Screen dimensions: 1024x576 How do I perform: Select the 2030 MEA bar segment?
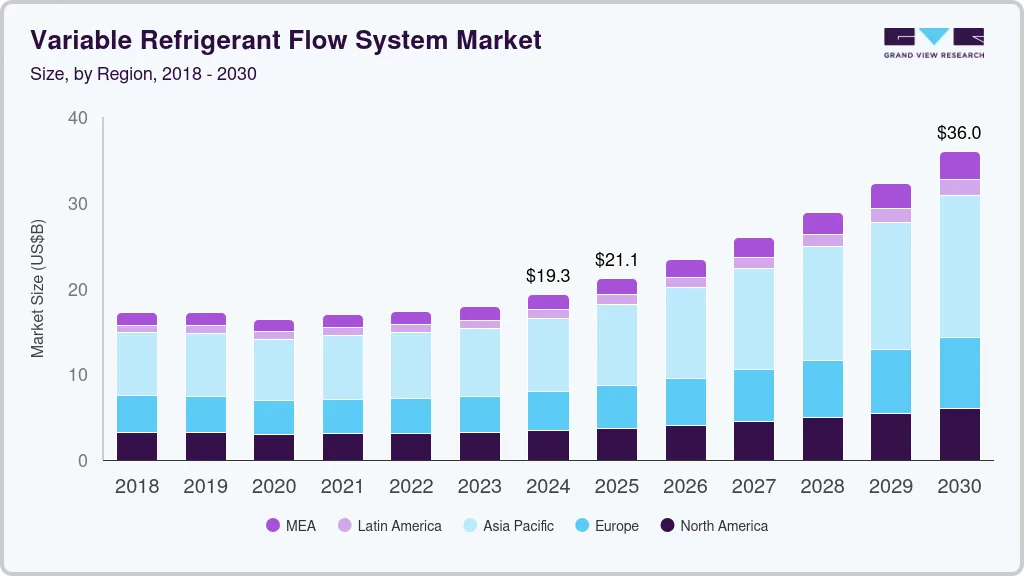pyautogui.click(x=959, y=165)
